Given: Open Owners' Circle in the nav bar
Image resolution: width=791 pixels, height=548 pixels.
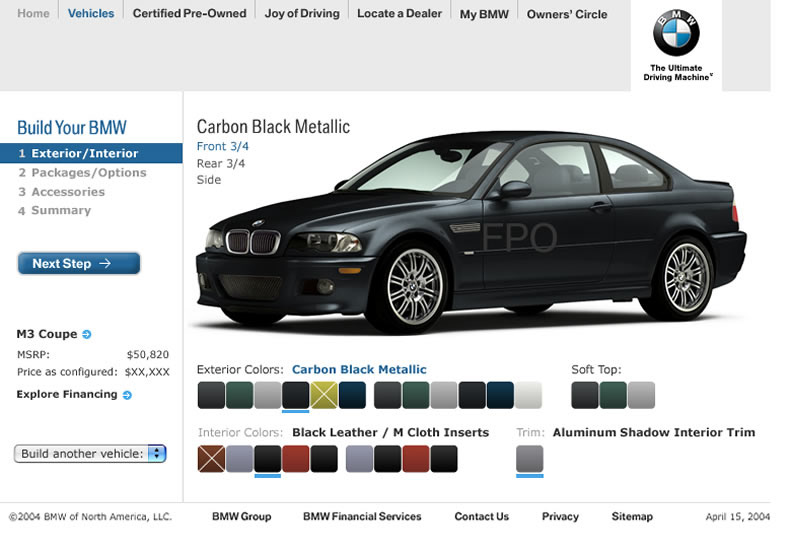Looking at the screenshot, I should [567, 14].
